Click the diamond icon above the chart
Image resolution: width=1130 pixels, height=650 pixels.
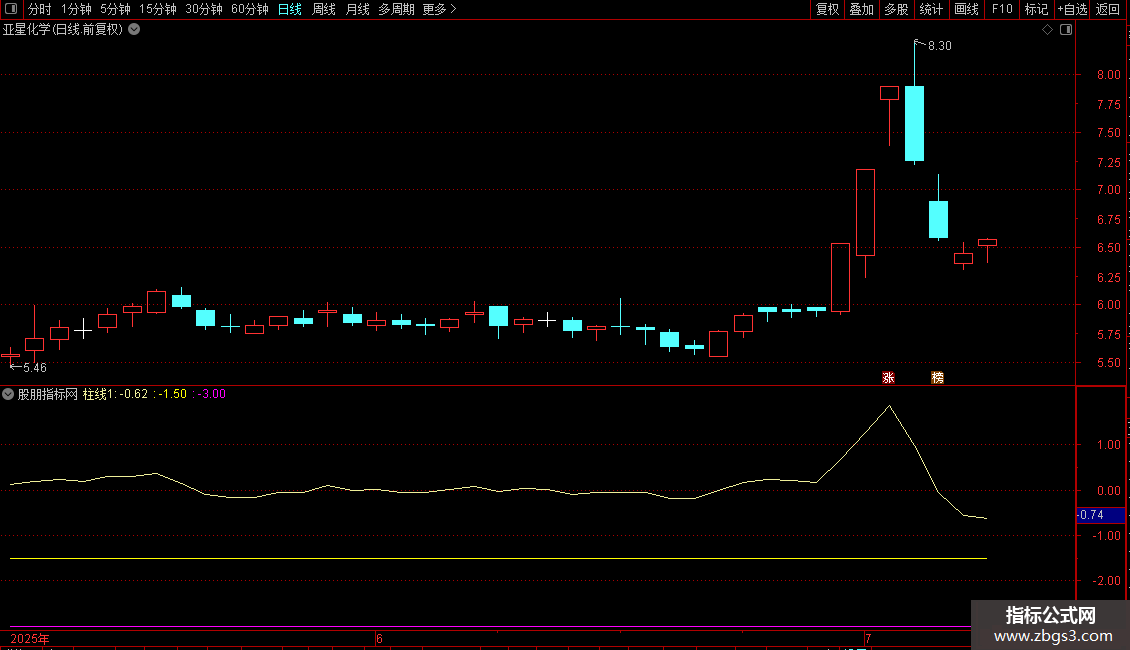point(1048,30)
